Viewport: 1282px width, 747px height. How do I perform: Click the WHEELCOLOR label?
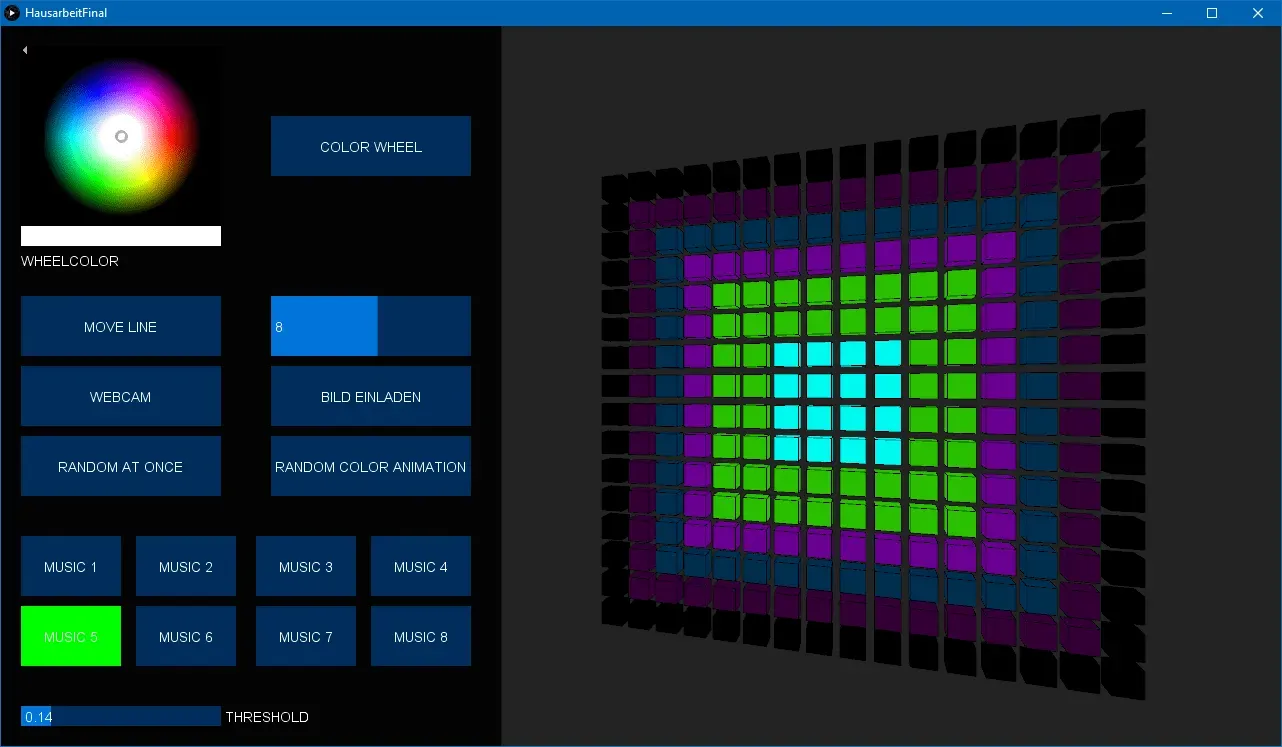point(70,261)
